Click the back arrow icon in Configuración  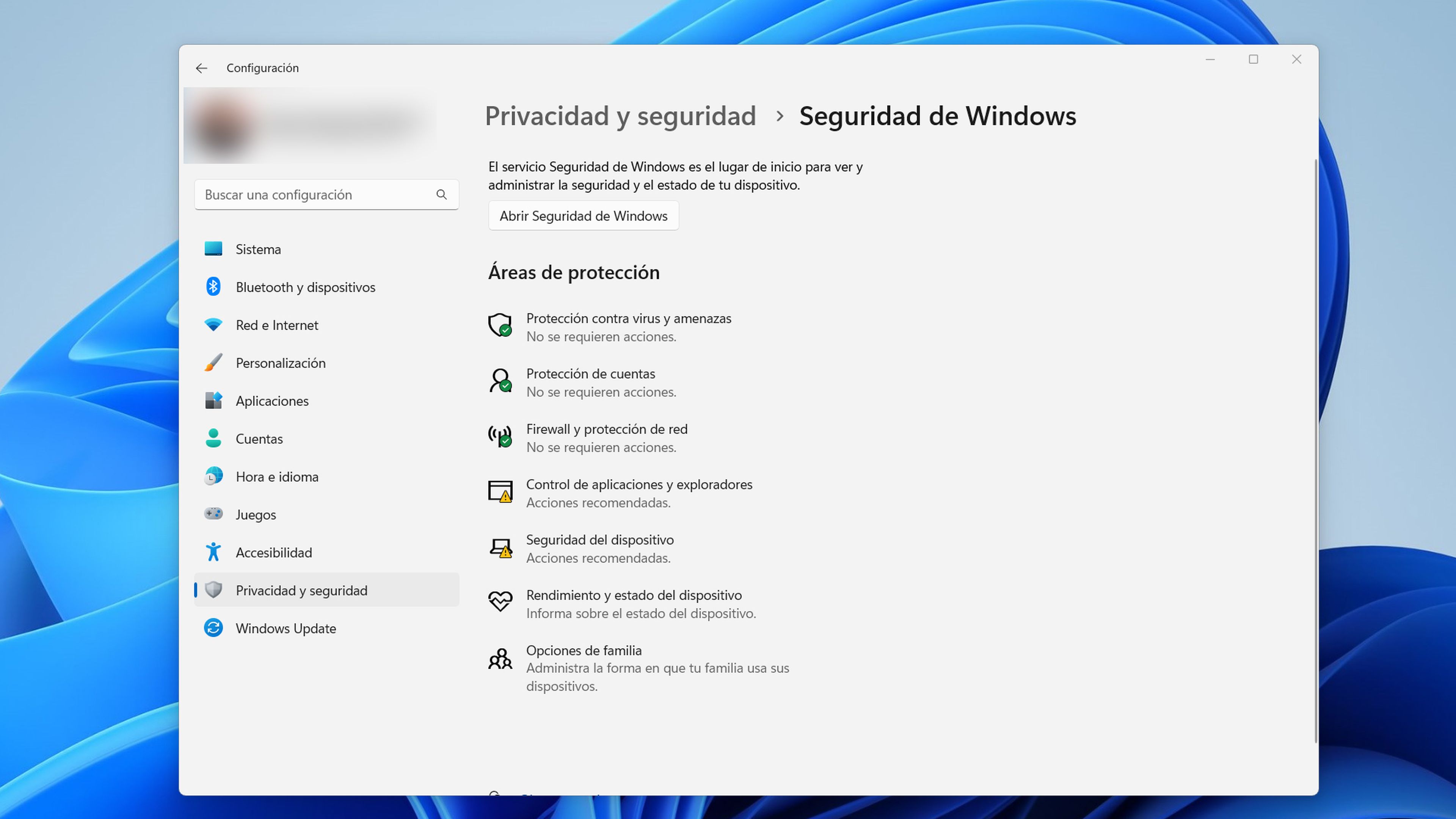click(201, 68)
